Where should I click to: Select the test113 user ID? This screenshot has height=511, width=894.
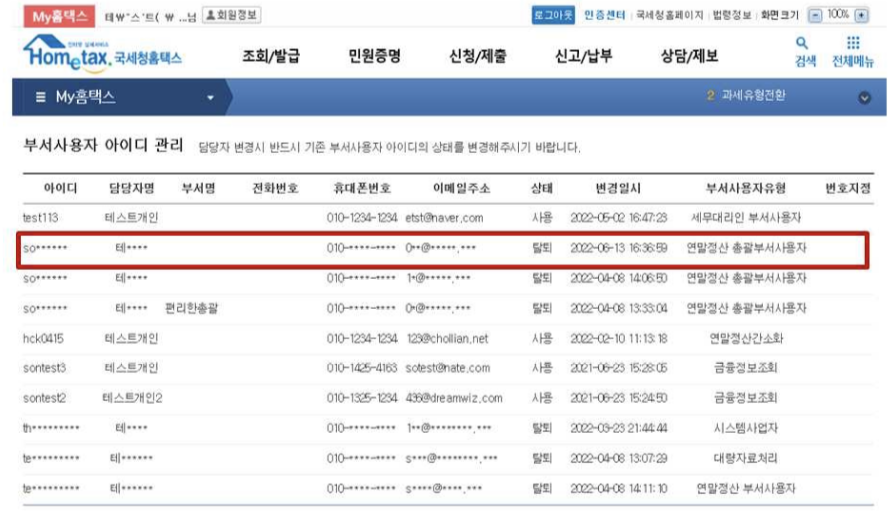pos(40,218)
